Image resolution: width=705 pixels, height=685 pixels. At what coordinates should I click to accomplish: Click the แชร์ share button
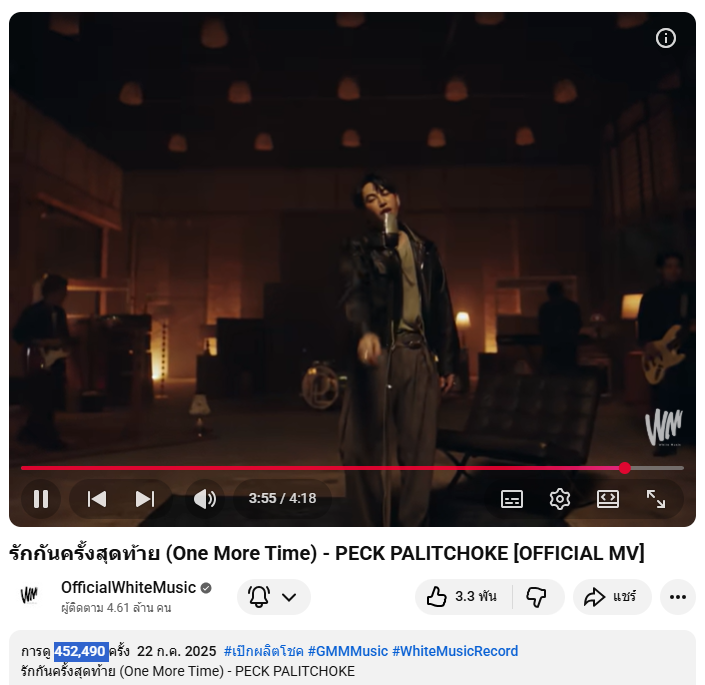[x=612, y=597]
